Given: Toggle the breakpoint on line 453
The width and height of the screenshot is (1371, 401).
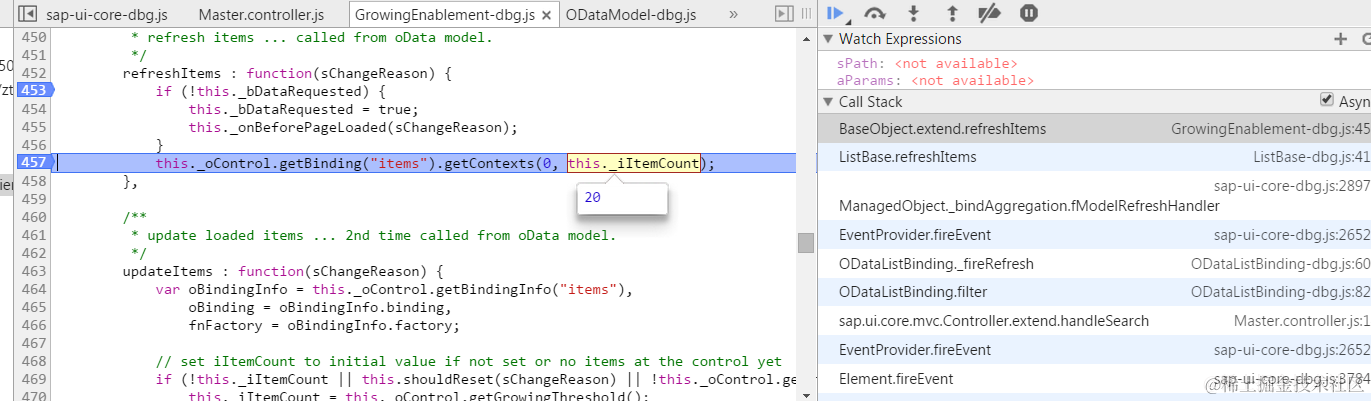Looking at the screenshot, I should coord(34,91).
